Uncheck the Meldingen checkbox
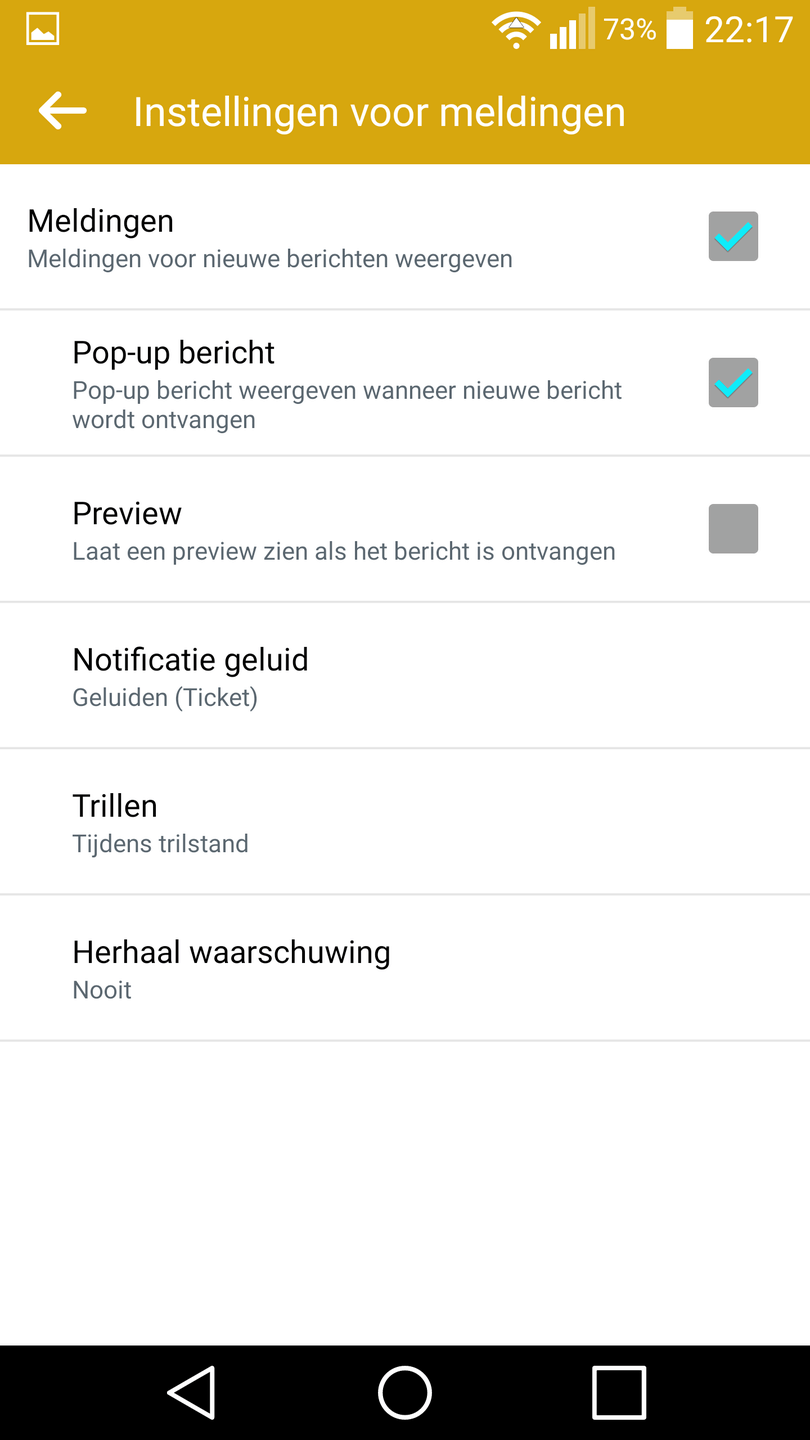 pos(733,237)
